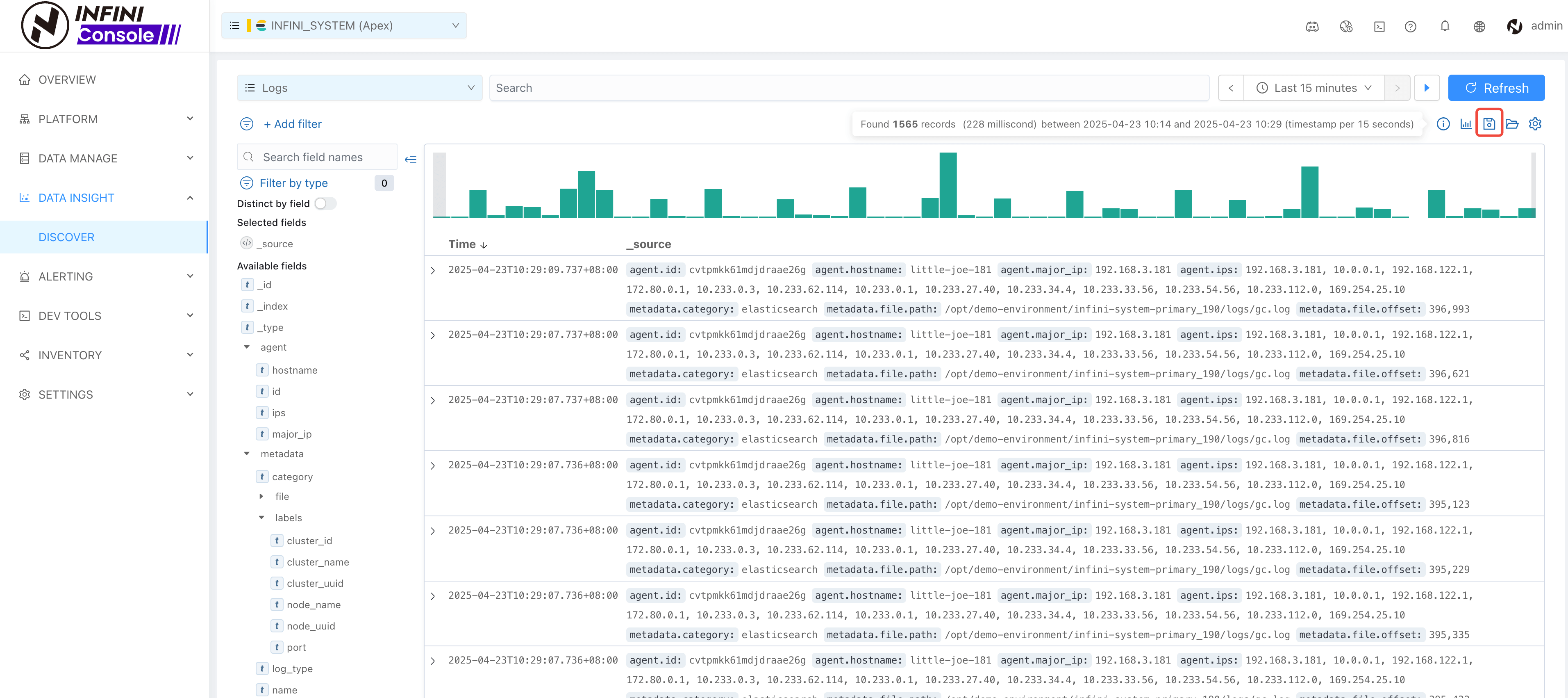Click the save search icon
The image size is (1568, 698).
1489,123
